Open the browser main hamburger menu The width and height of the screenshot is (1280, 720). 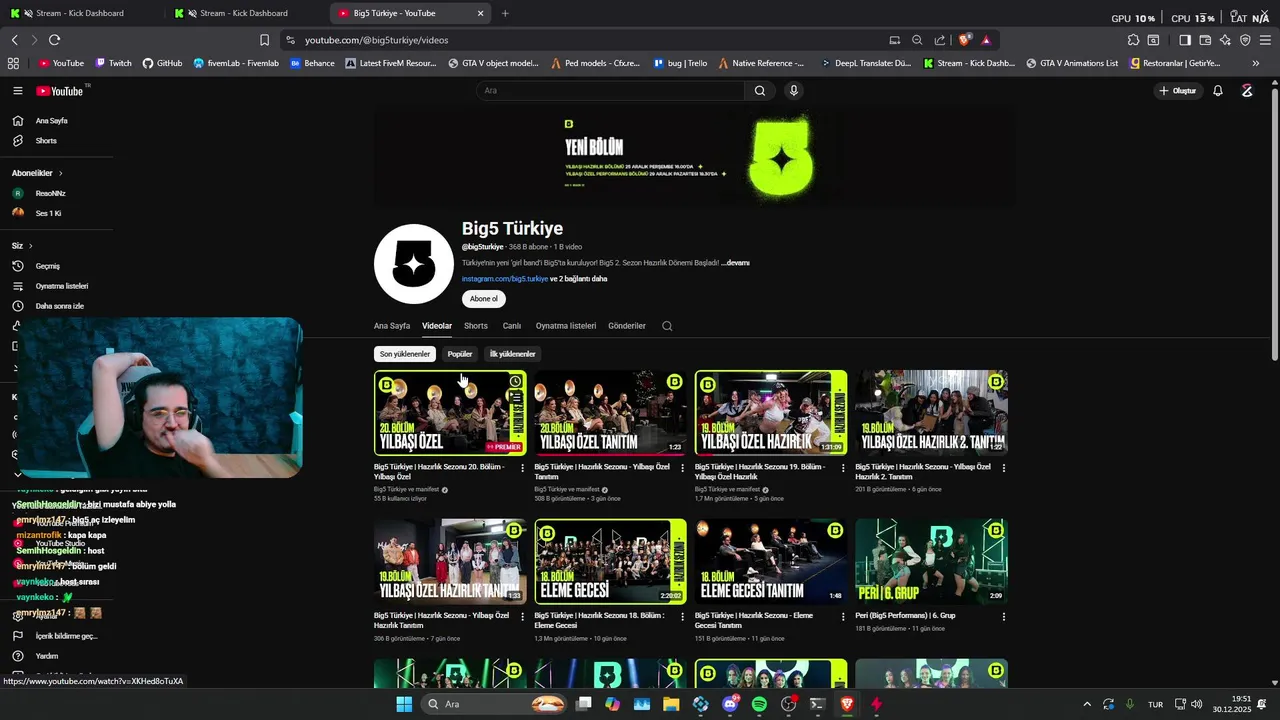[1265, 40]
